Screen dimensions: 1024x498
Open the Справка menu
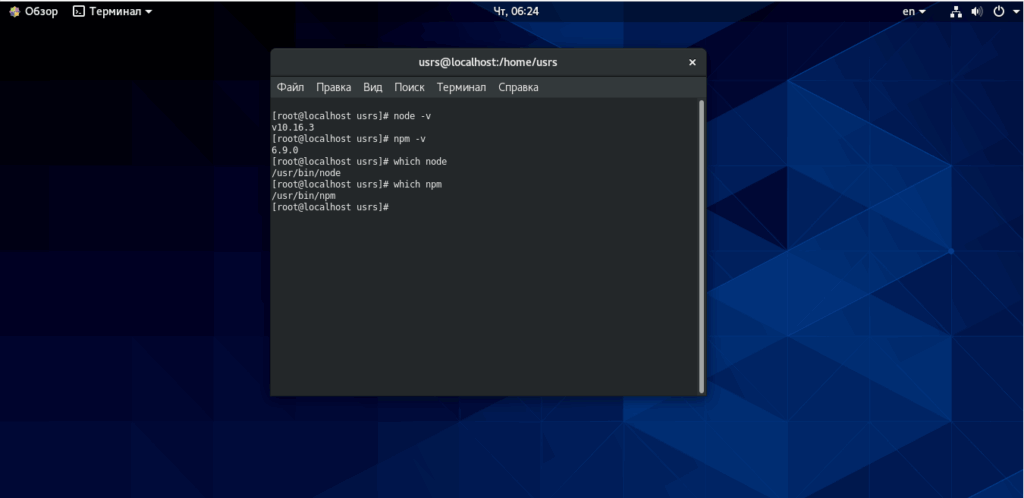pyautogui.click(x=518, y=87)
